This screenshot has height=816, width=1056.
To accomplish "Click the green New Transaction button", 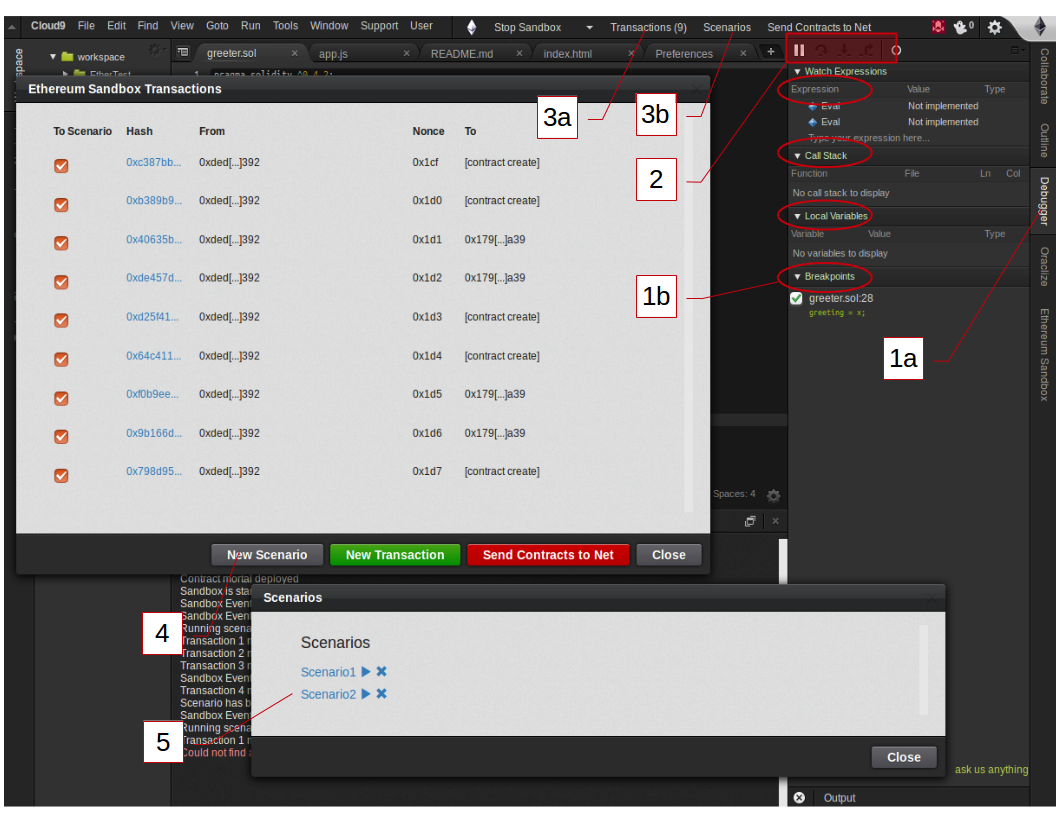I will tap(395, 555).
